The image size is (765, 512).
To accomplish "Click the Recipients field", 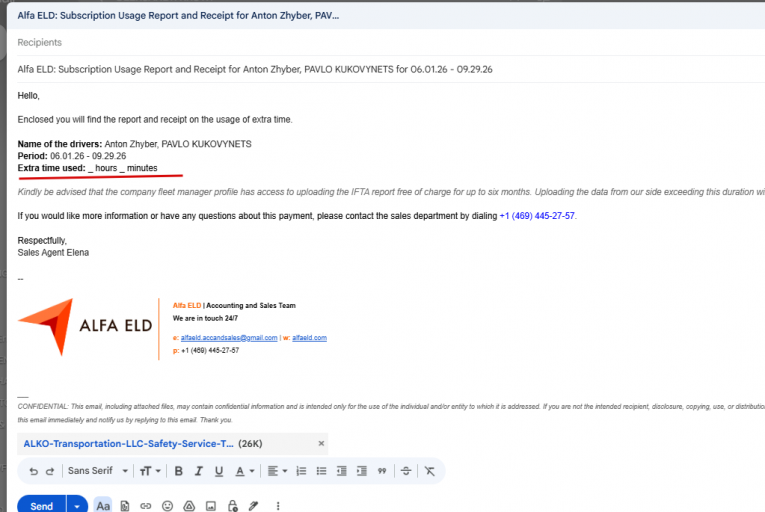I will pyautogui.click(x=390, y=42).
